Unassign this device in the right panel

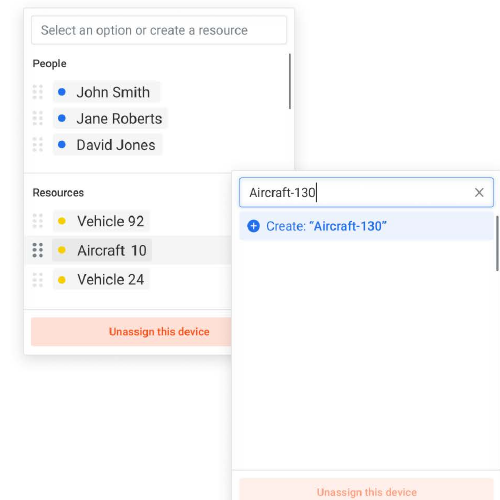coord(366,489)
